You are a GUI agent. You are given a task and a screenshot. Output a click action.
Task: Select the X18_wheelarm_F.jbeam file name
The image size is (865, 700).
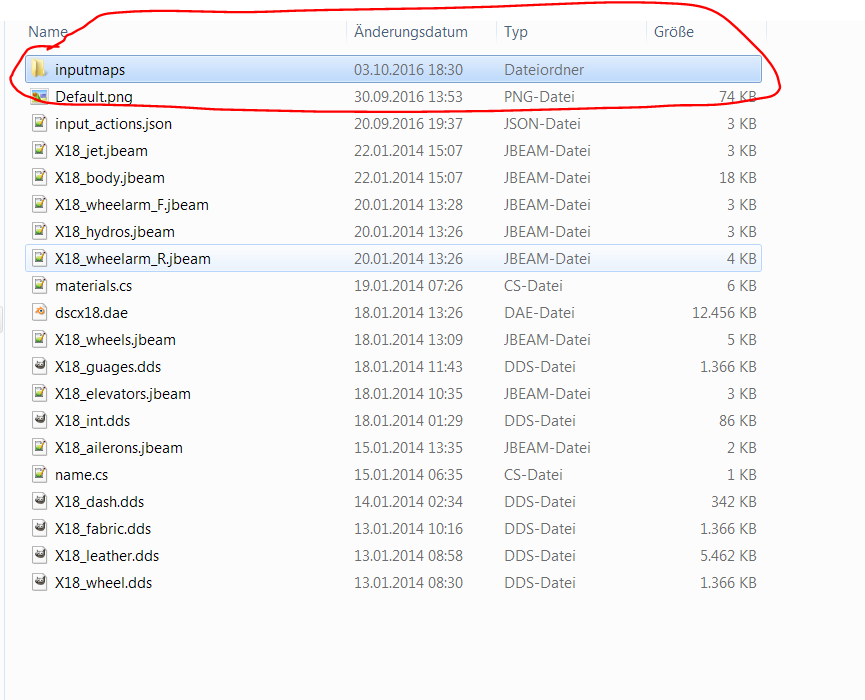tap(132, 205)
